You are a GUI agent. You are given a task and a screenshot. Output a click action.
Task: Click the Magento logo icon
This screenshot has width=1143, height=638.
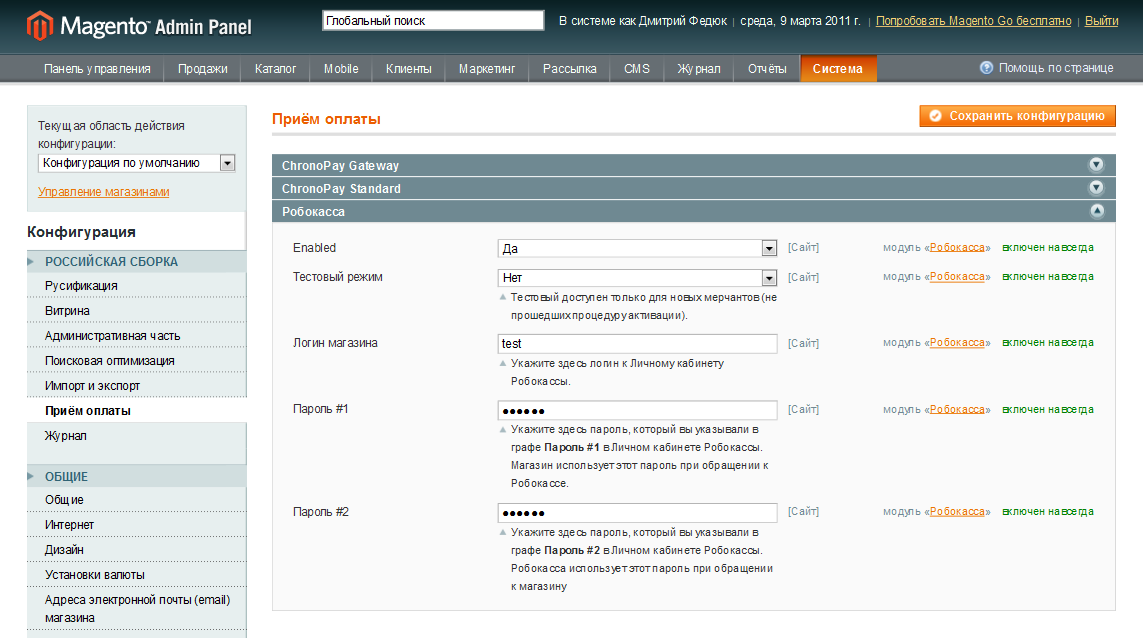pos(40,26)
